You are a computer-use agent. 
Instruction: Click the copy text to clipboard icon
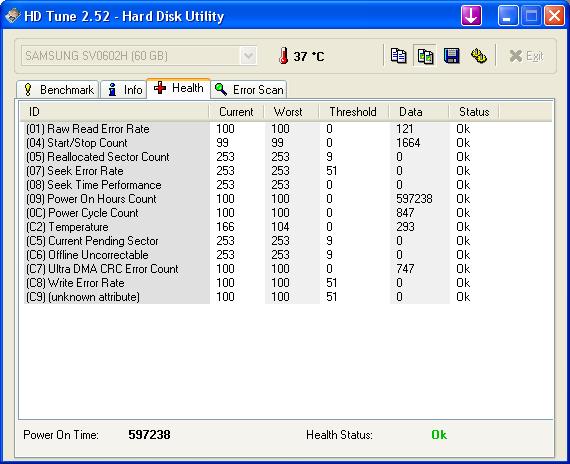click(x=398, y=56)
